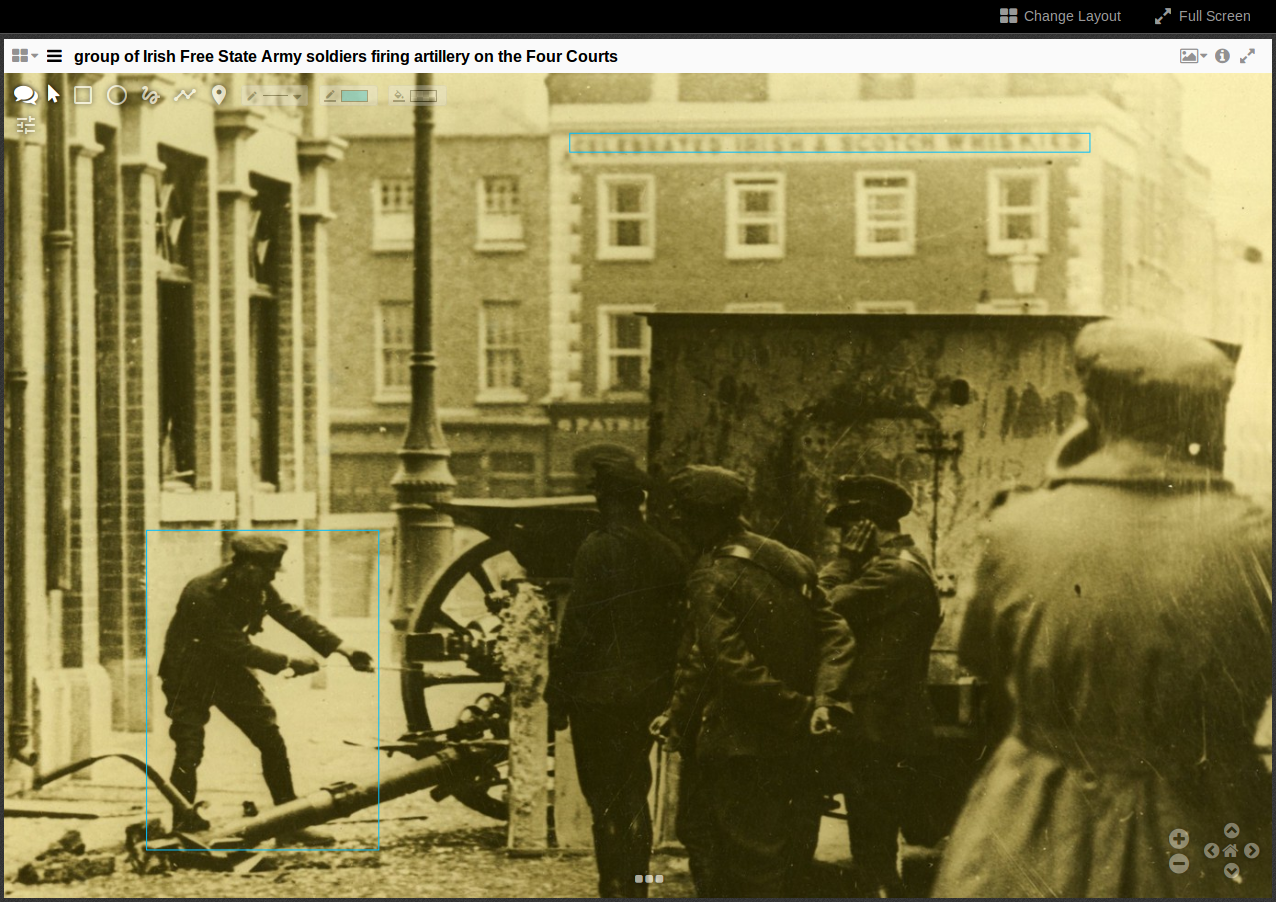This screenshot has height=902, width=1276.
Task: Zoom out with the minus button
Action: tap(1179, 863)
